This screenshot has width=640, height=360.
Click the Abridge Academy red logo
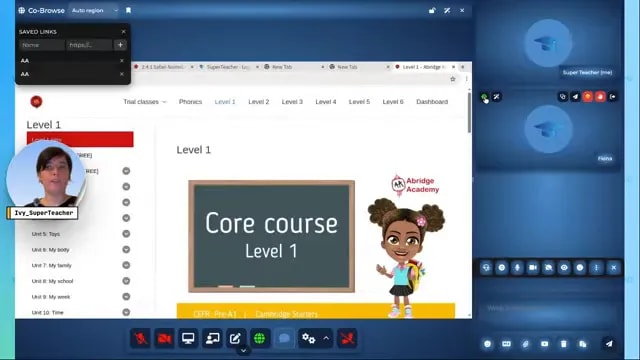tap(36, 101)
